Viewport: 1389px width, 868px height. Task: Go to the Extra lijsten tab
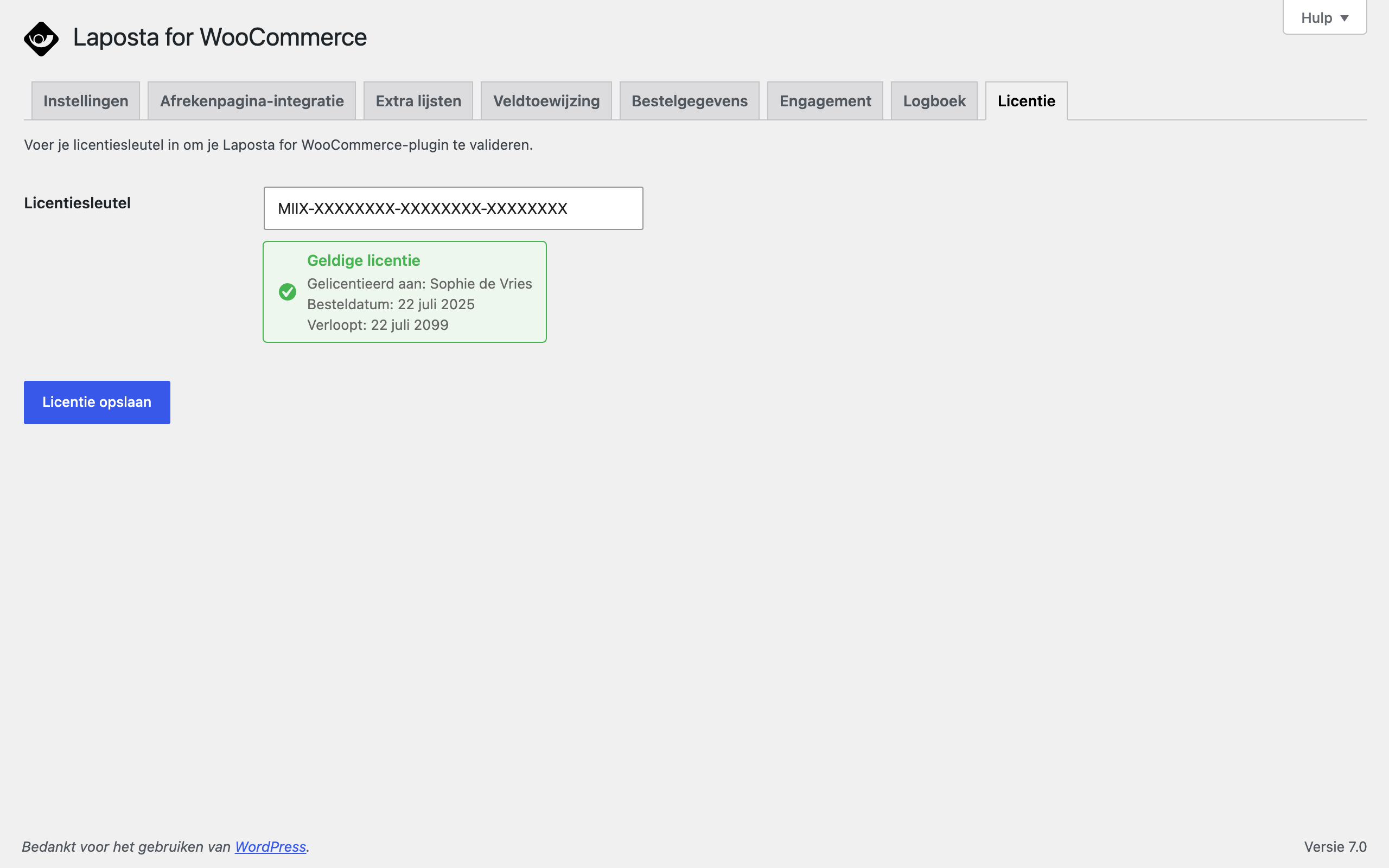(x=418, y=101)
